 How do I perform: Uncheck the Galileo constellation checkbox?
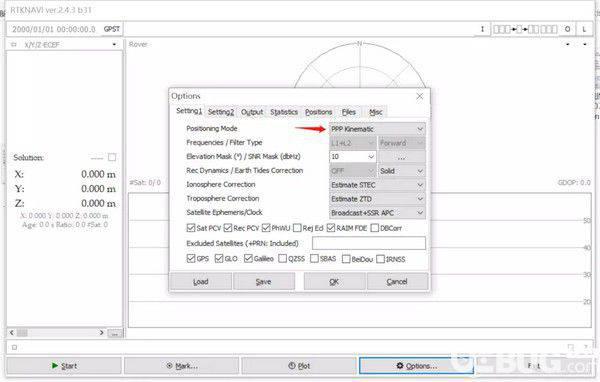point(248,259)
